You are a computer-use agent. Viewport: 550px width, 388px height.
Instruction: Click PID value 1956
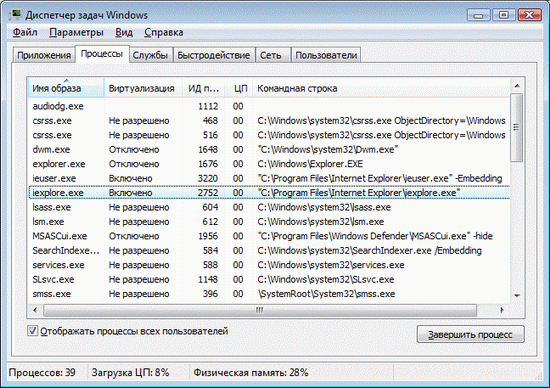tap(208, 236)
